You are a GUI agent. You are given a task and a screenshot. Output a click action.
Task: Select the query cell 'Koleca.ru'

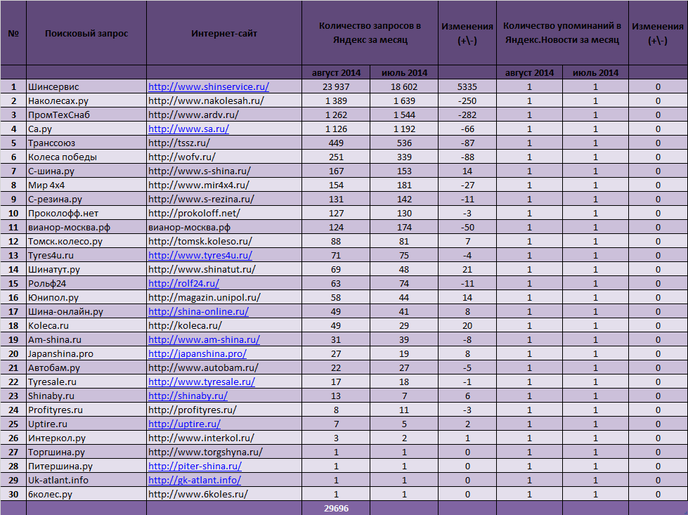pyautogui.click(x=86, y=325)
